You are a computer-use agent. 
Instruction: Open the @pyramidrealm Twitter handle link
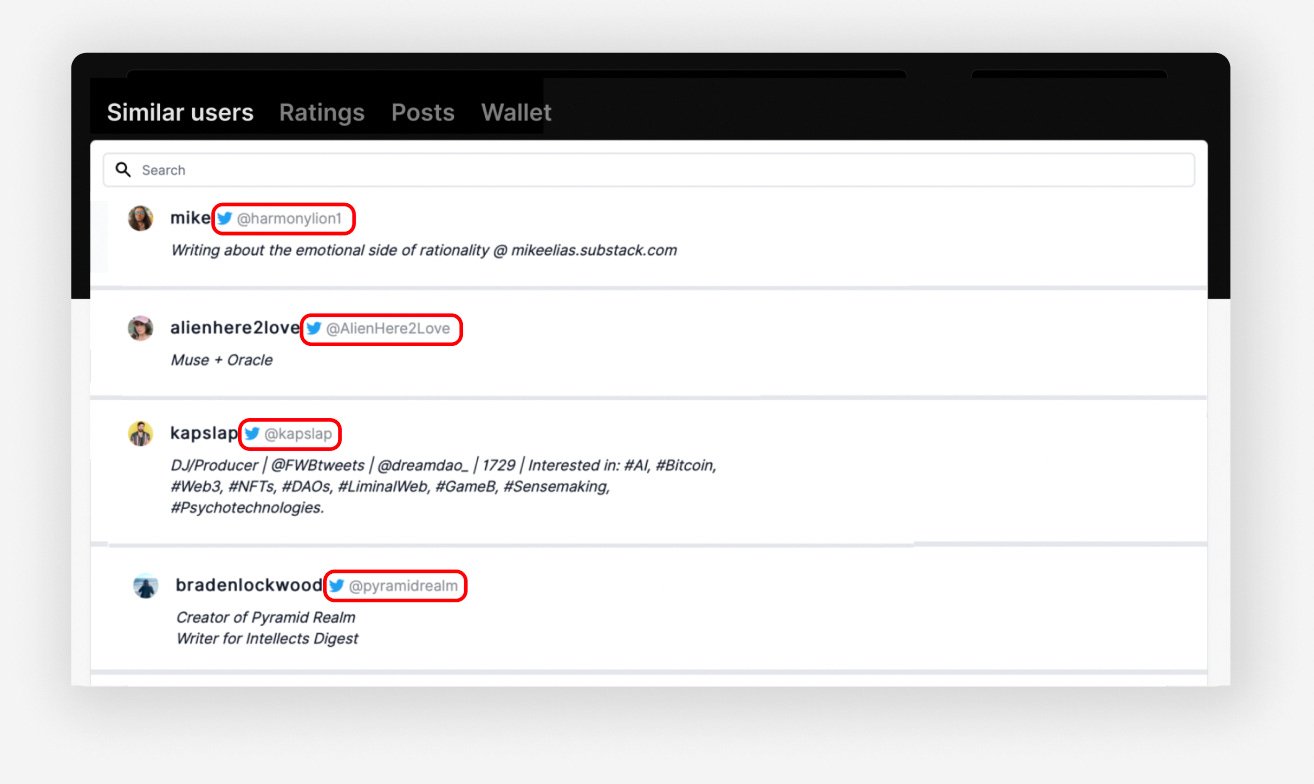click(403, 586)
